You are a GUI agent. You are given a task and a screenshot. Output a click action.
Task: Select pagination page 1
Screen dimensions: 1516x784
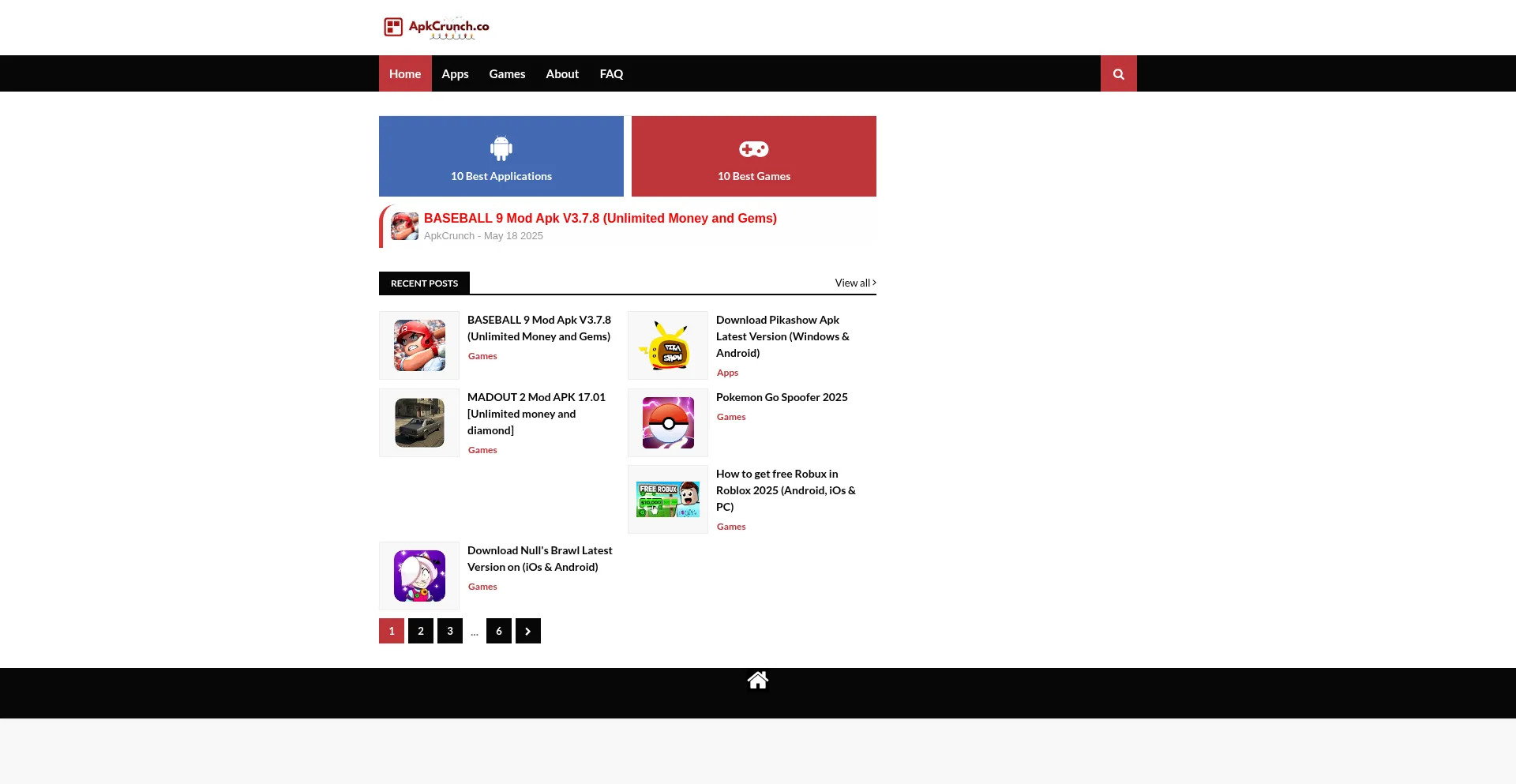point(392,631)
